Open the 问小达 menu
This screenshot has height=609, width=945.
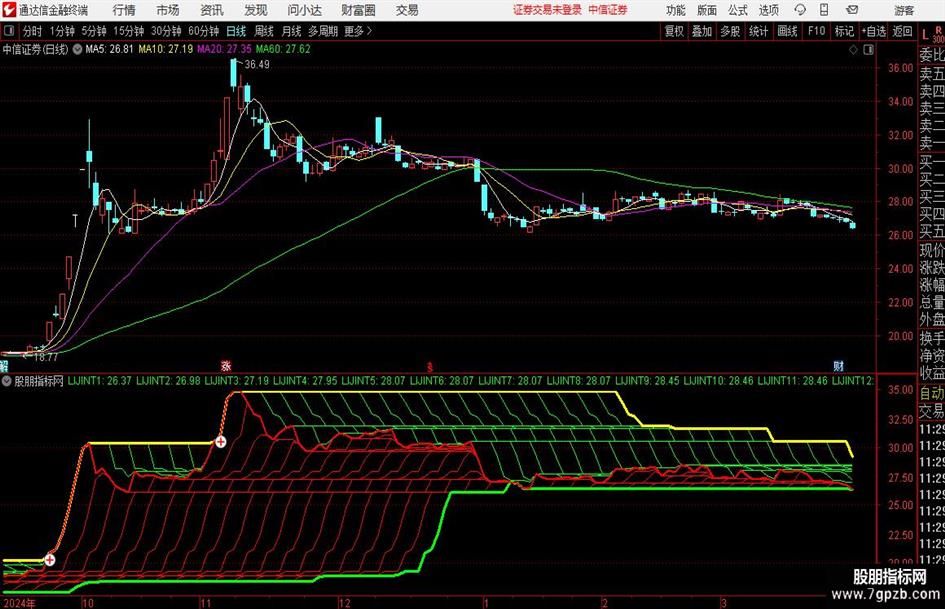304,10
